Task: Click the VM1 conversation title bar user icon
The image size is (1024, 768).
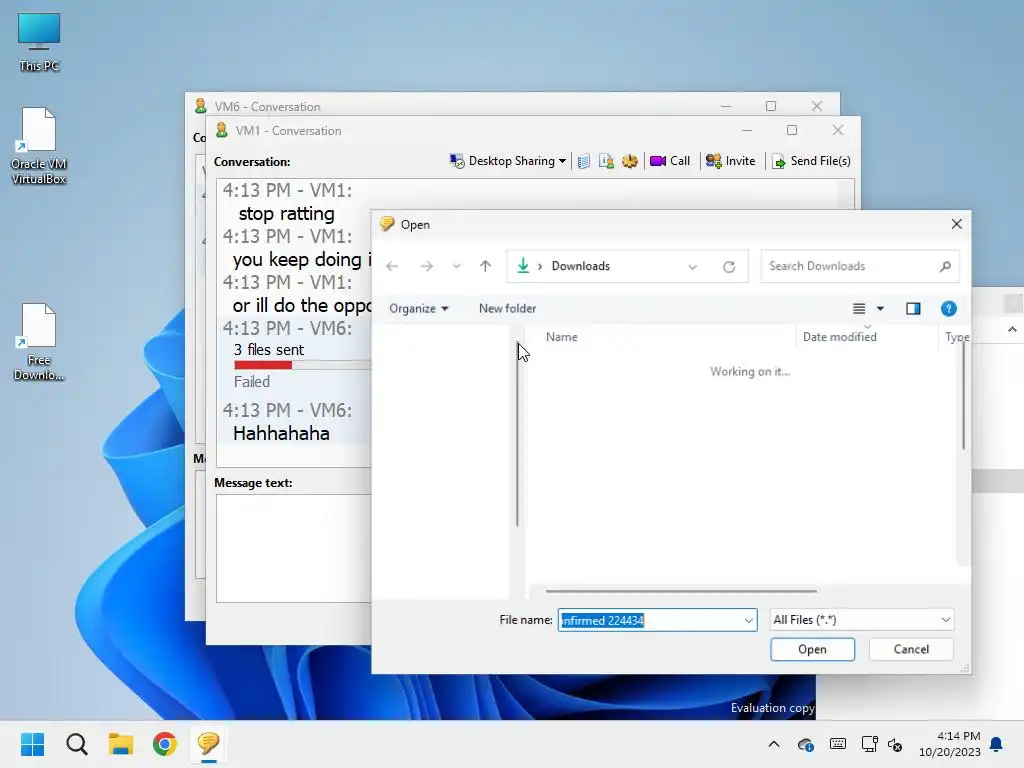Action: click(222, 130)
